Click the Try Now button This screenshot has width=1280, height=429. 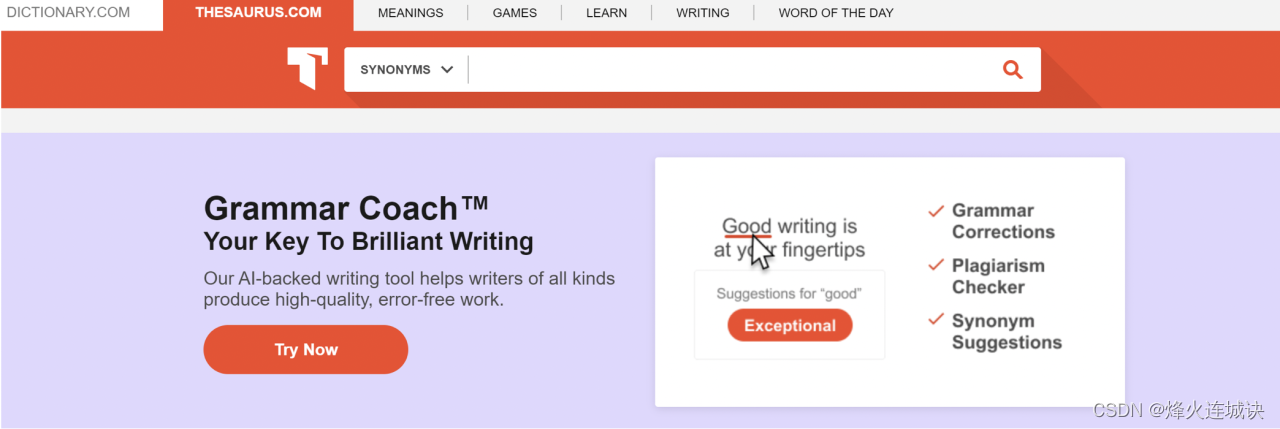(306, 350)
